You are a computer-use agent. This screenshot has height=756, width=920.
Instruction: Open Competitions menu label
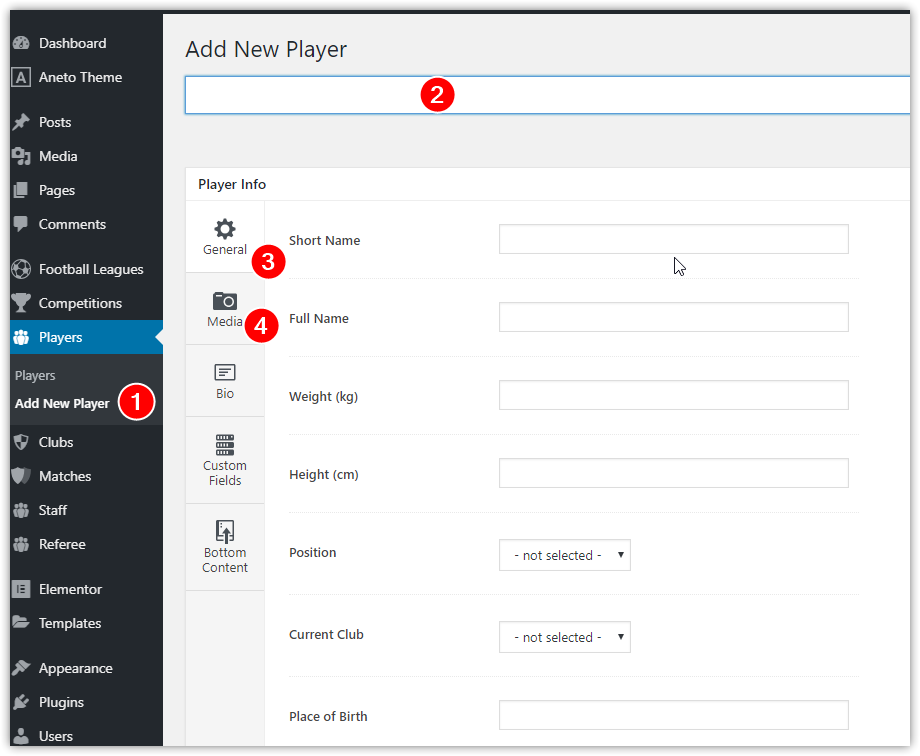tap(80, 303)
